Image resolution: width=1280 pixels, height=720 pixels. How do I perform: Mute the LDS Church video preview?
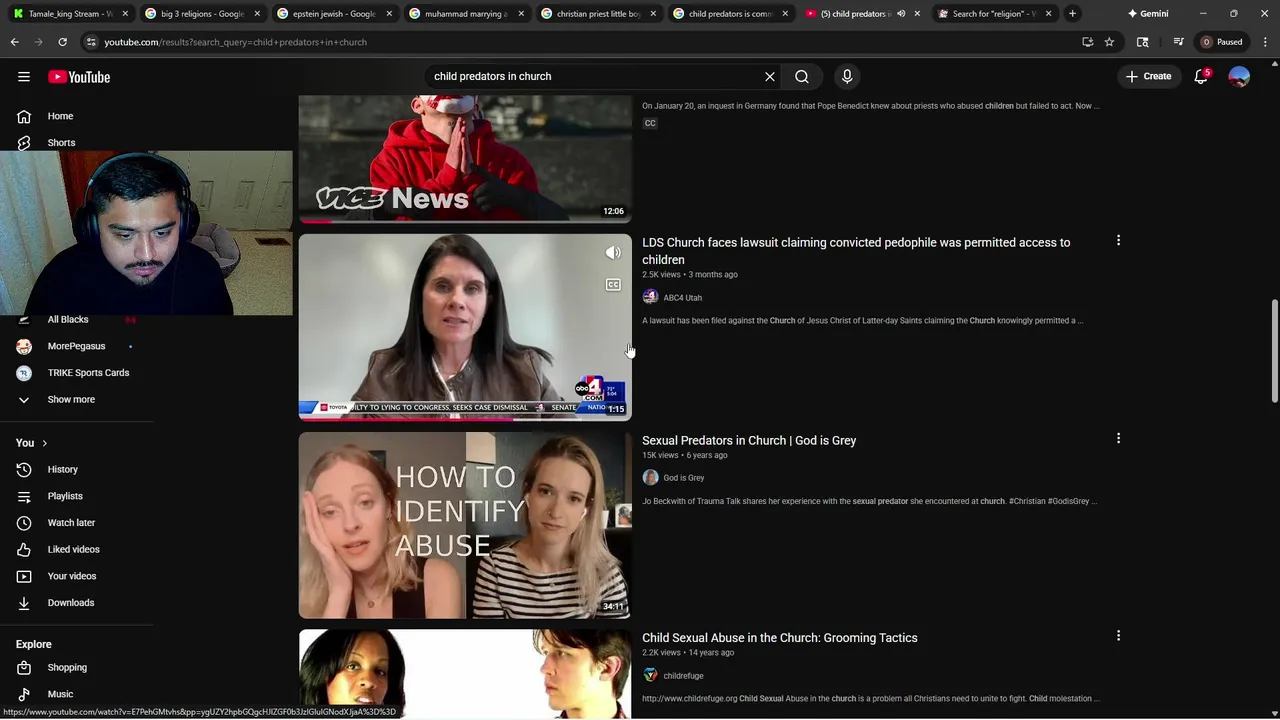(x=613, y=253)
